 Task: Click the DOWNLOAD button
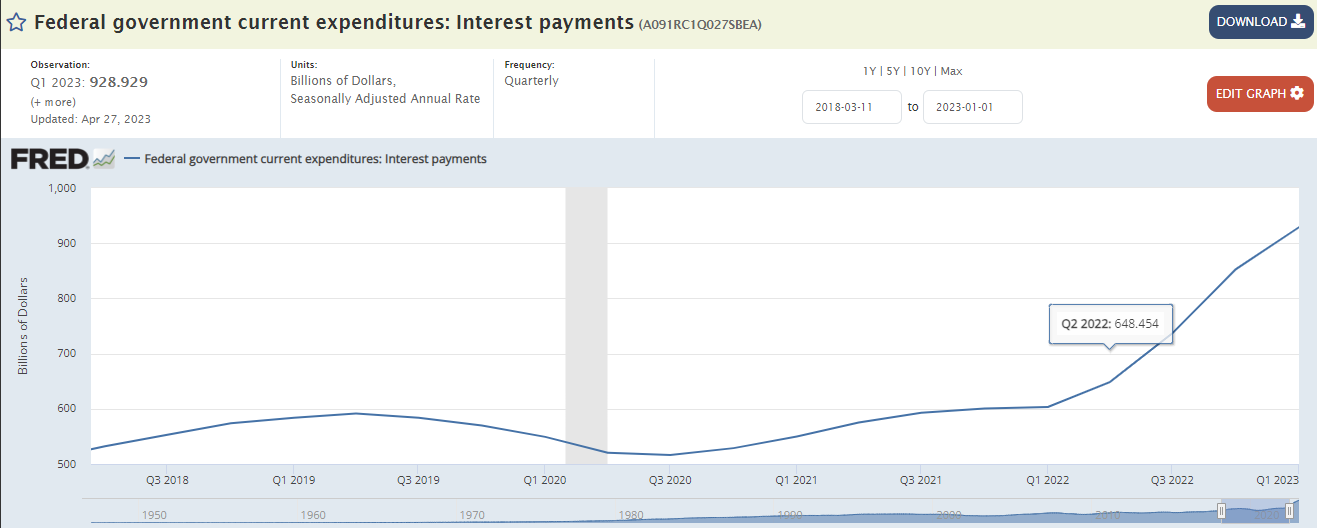1261,22
